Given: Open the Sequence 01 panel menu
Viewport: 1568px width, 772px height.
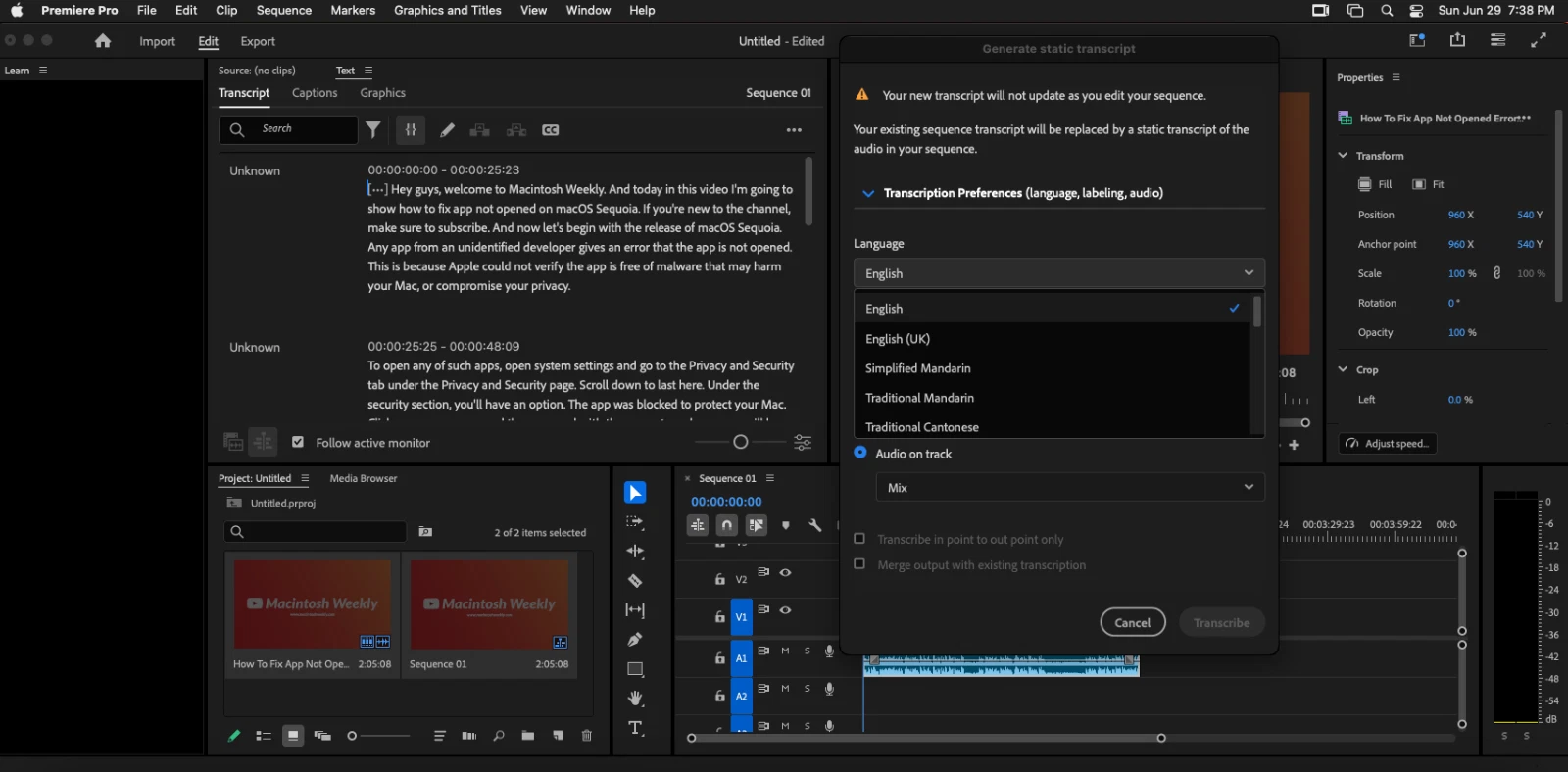Looking at the screenshot, I should (770, 478).
